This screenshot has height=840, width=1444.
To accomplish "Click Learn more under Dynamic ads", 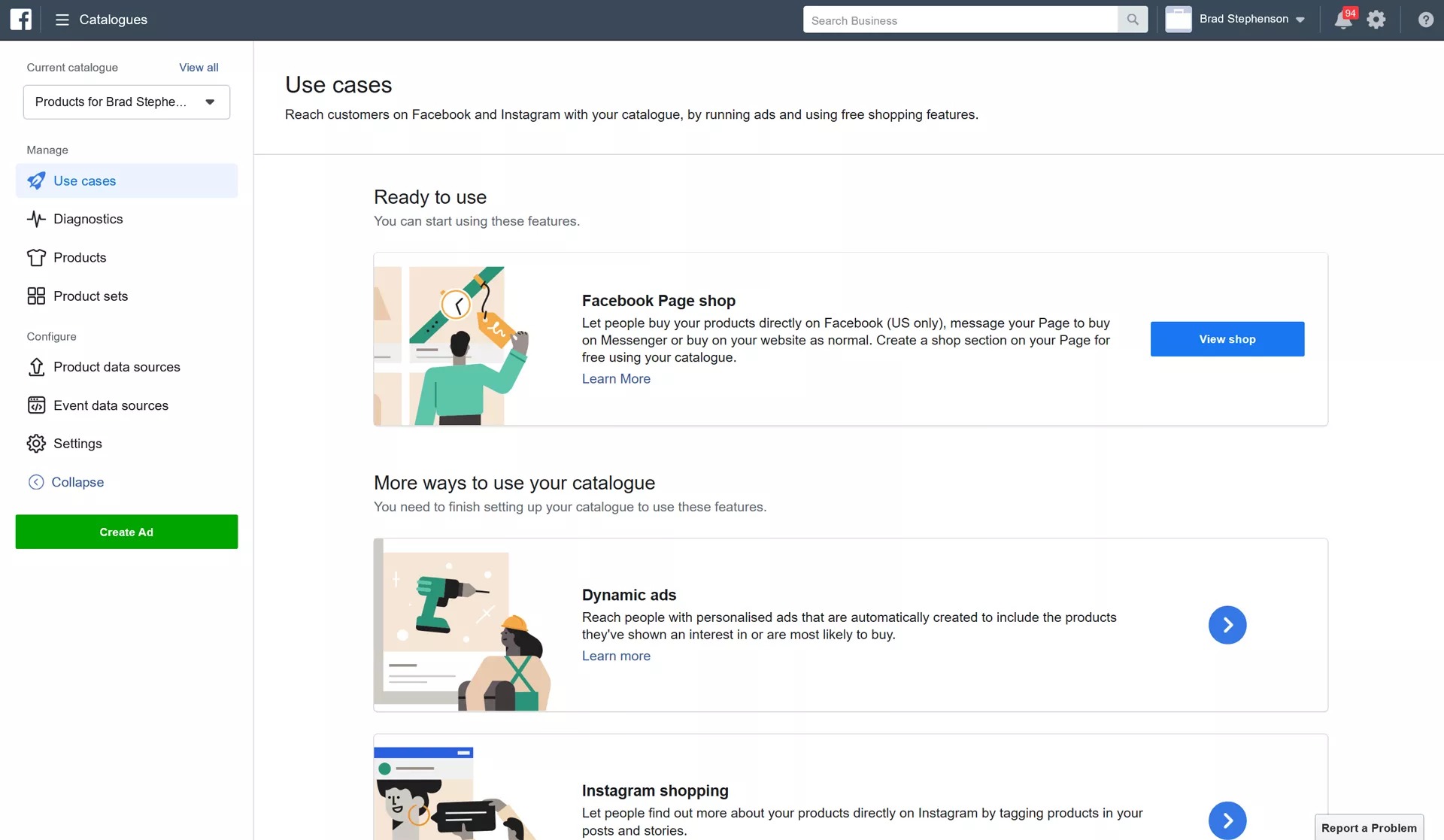I will [616, 656].
